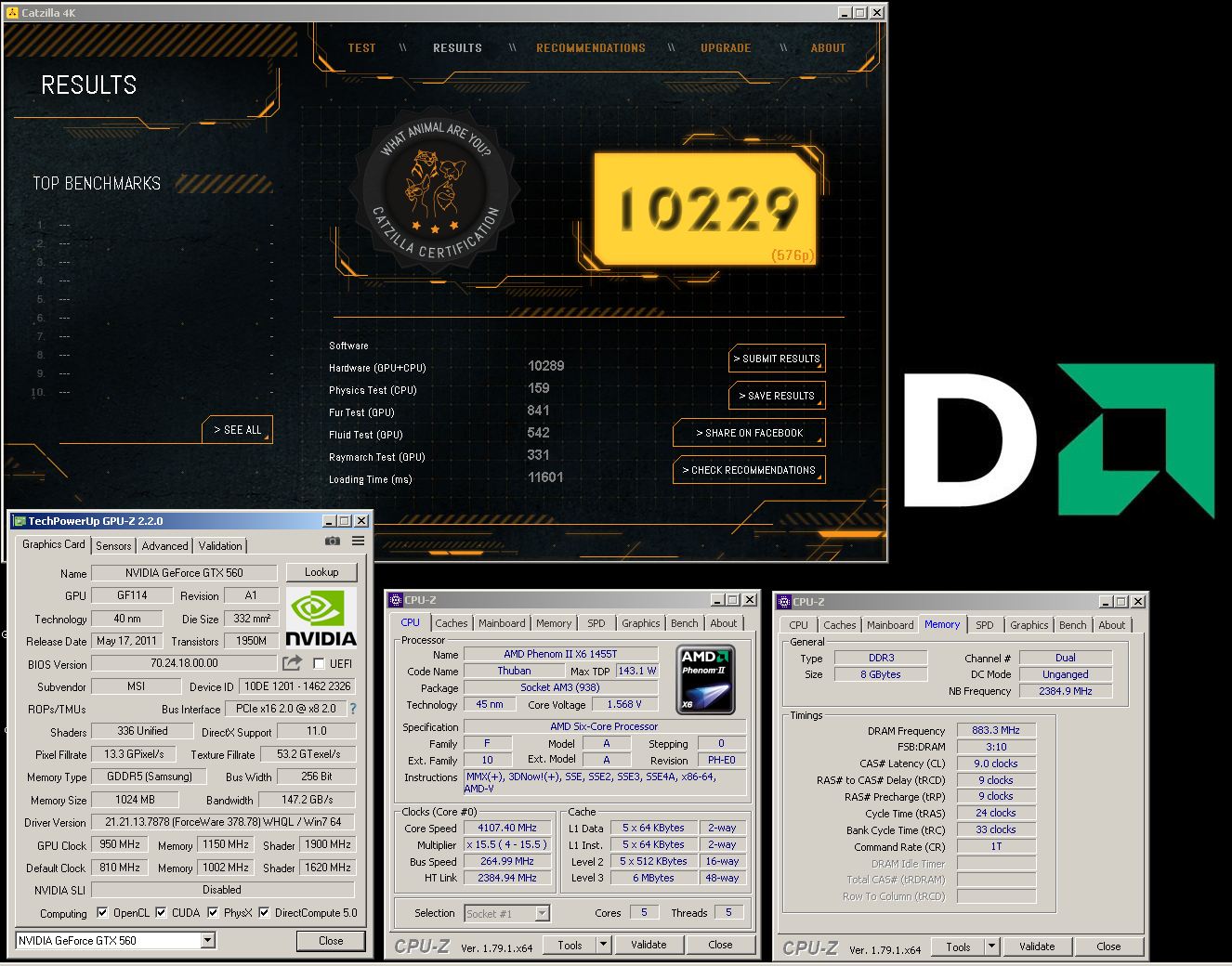Image resolution: width=1232 pixels, height=966 pixels.
Task: Click the CPU-Z Memory window title icon
Action: point(784,602)
